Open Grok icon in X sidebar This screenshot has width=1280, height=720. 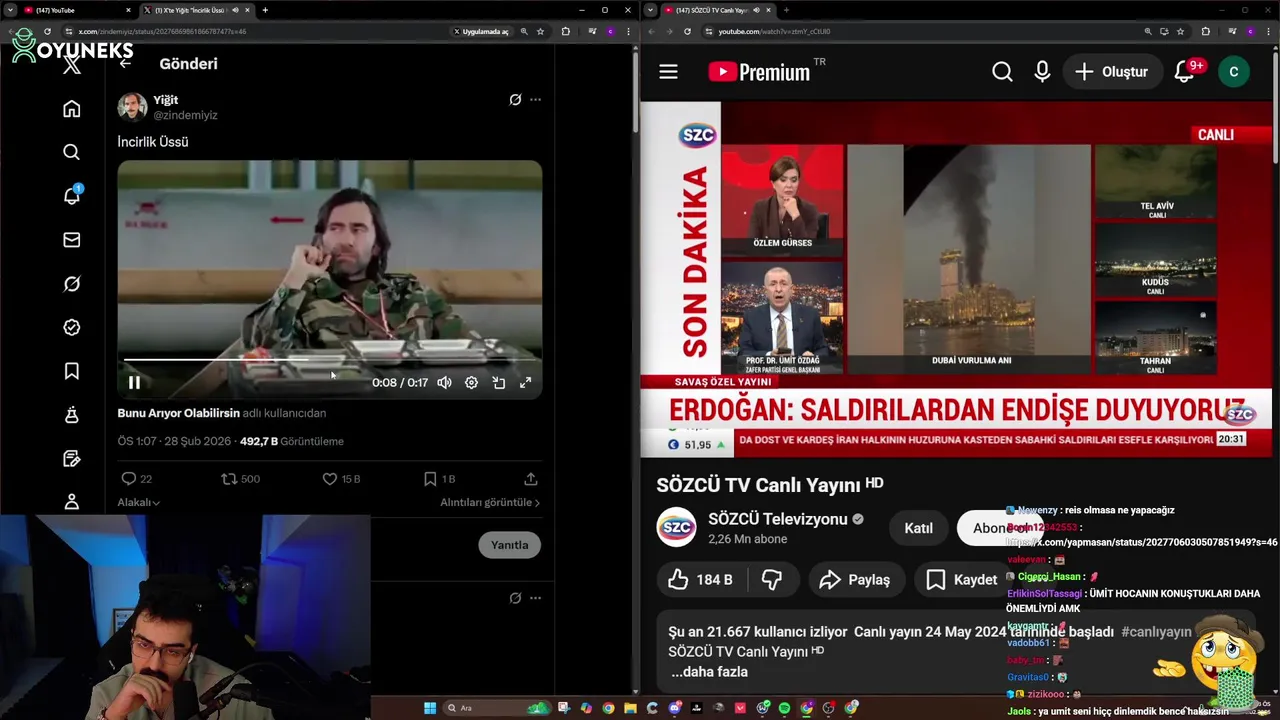[71, 284]
